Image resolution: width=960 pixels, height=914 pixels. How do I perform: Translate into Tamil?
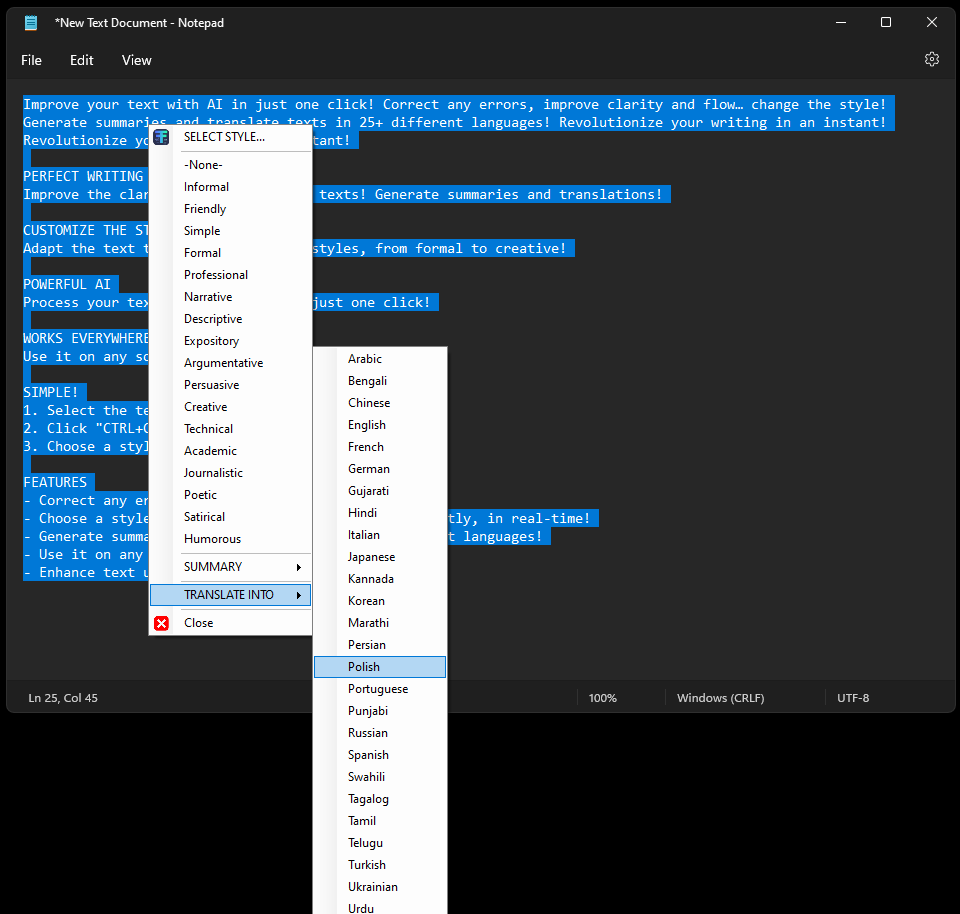click(380, 822)
